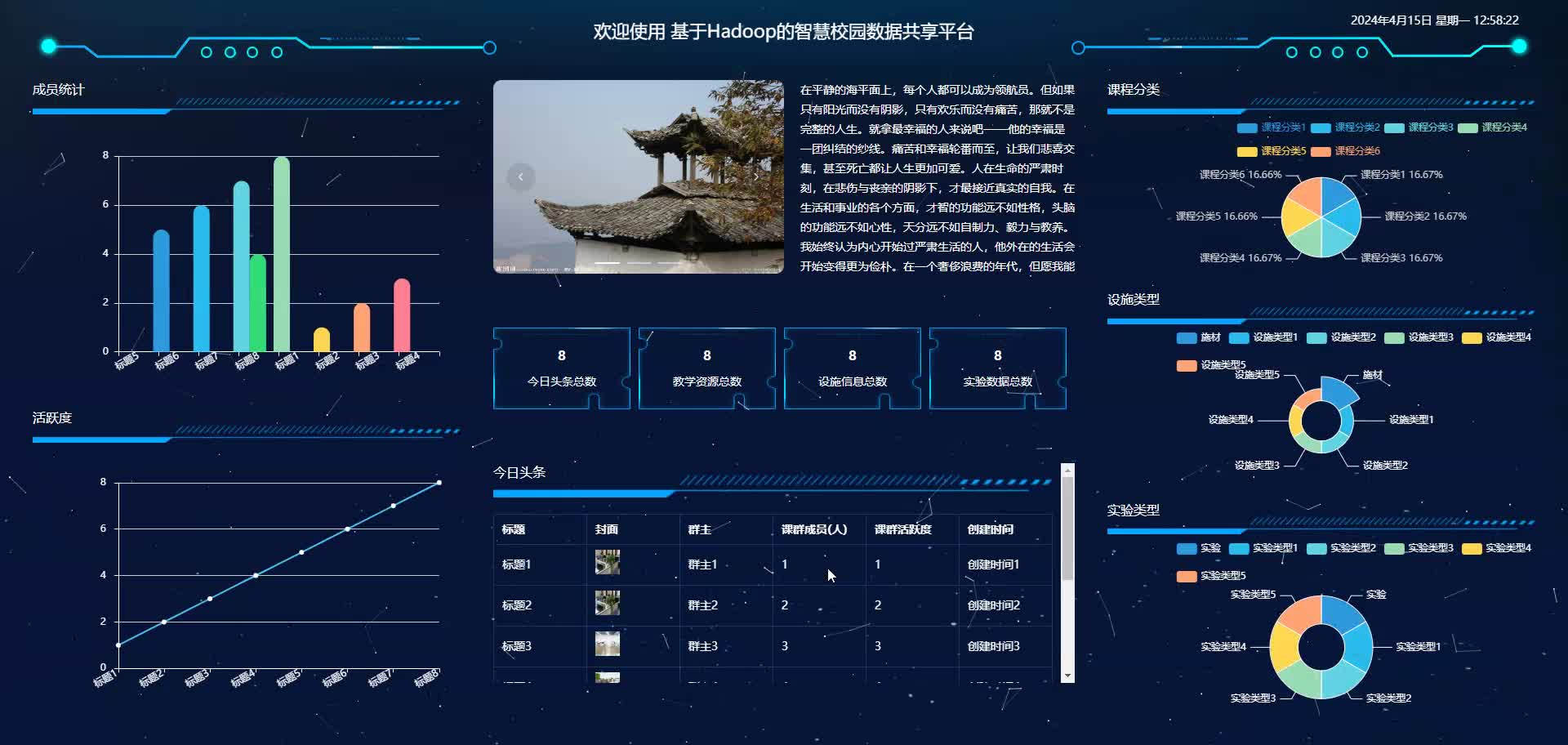Click the orange bar in 成员统计 chart
1568x745 pixels.
click(362, 328)
